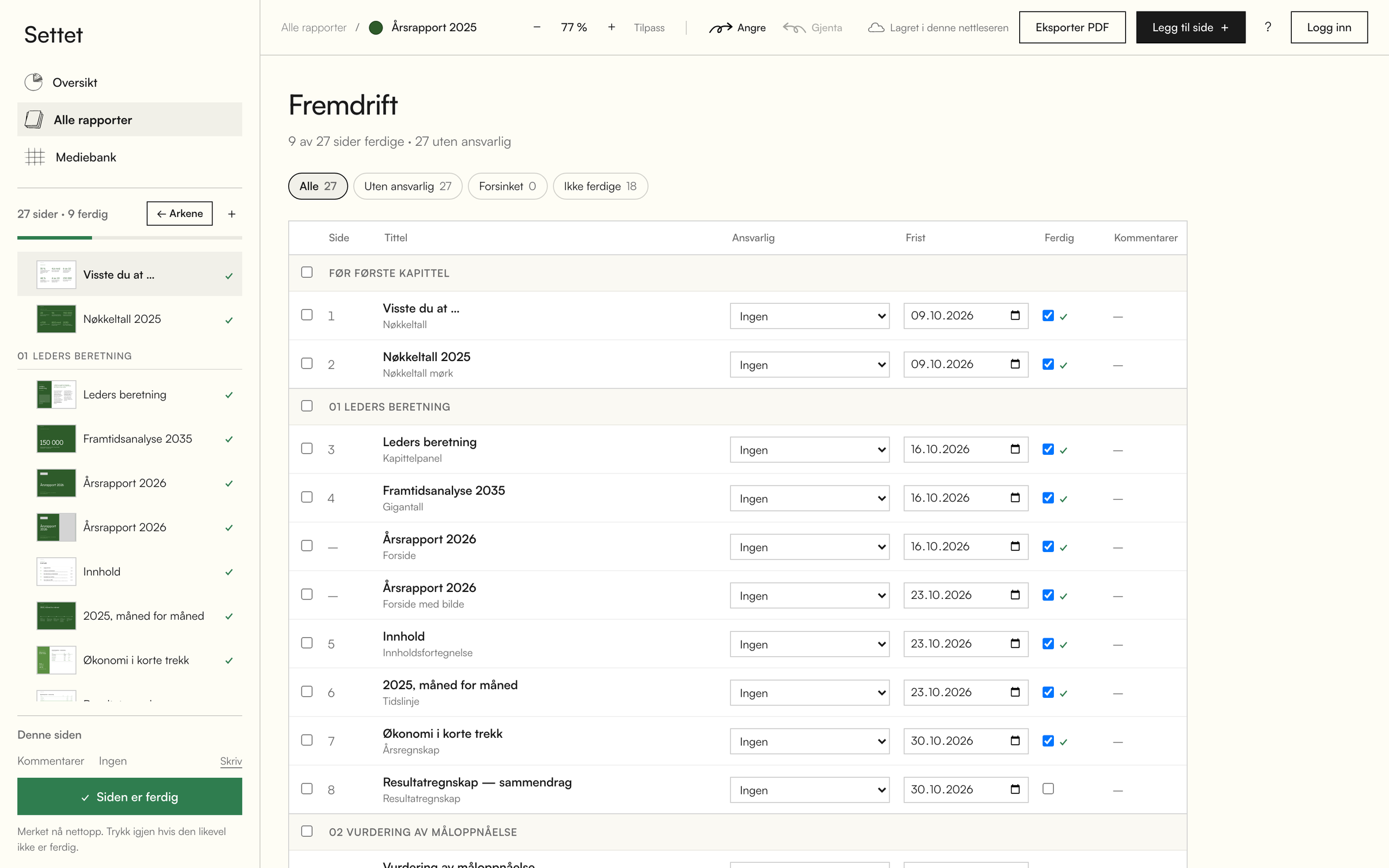Select all pages in the Før første kapittel group
1389x868 pixels.
(x=307, y=272)
